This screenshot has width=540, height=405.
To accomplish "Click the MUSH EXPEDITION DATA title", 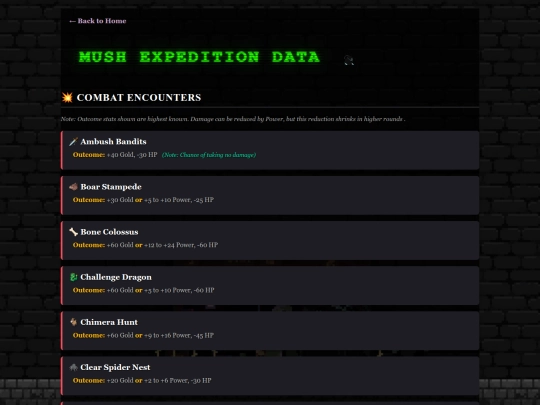I will coord(199,57).
